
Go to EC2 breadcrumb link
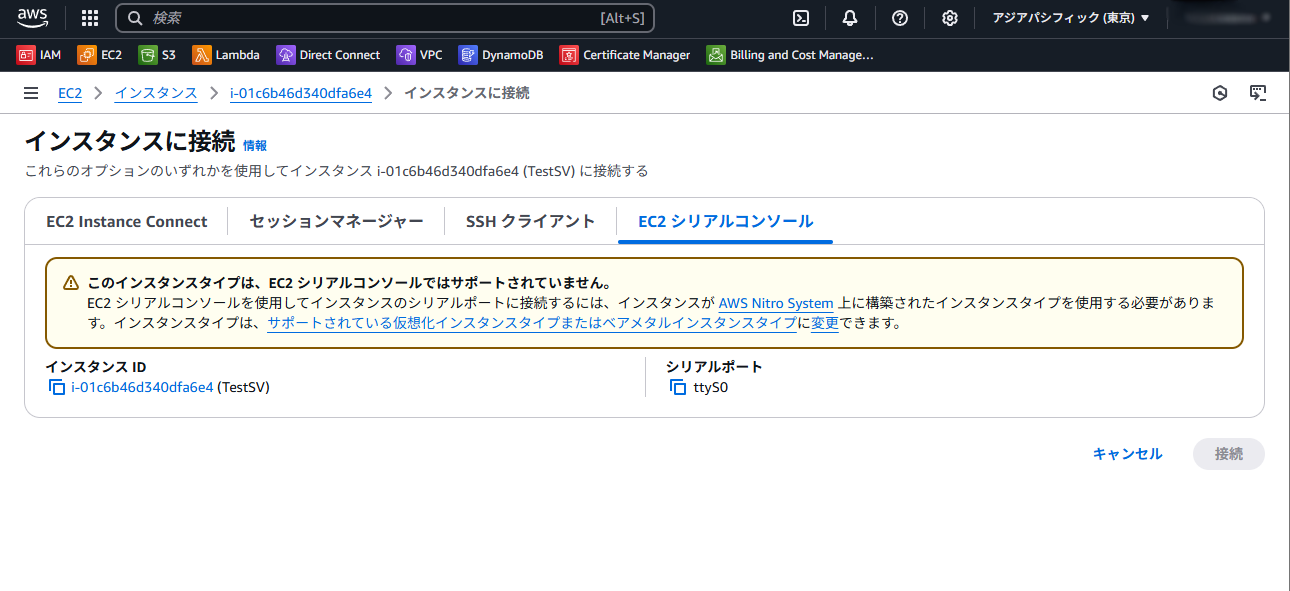(70, 93)
